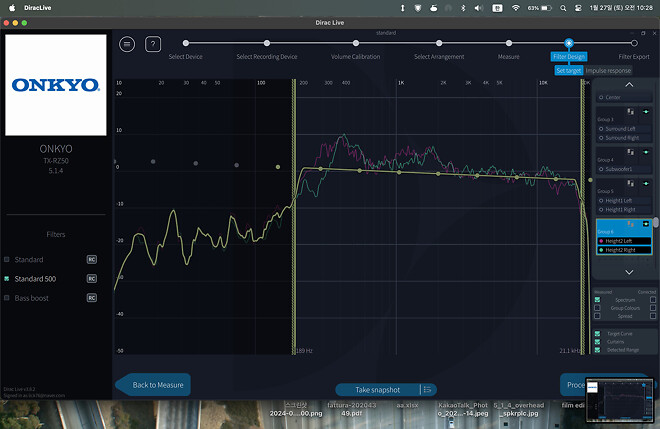Viewport: 660px width, 429px height.
Task: Click the snapshot folder icon
Action: pyautogui.click(x=426, y=389)
